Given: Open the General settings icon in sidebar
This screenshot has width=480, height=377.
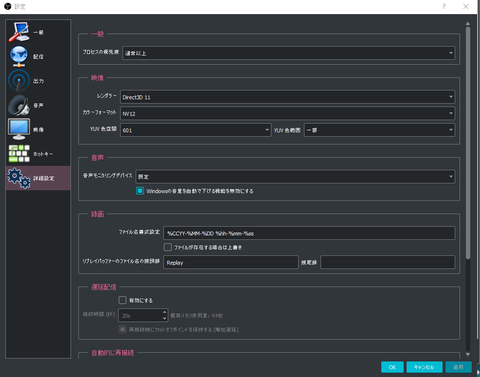Looking at the screenshot, I should pos(19,32).
